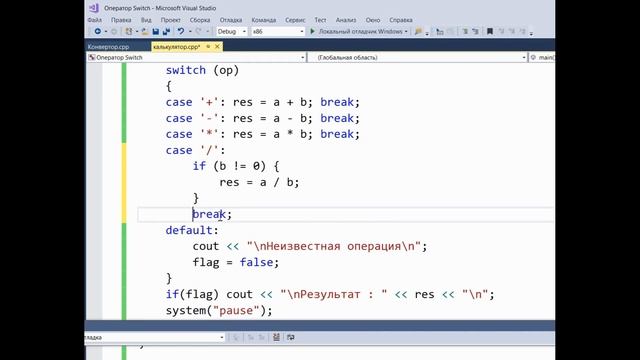Open the Вид menu

pyautogui.click(x=146, y=20)
